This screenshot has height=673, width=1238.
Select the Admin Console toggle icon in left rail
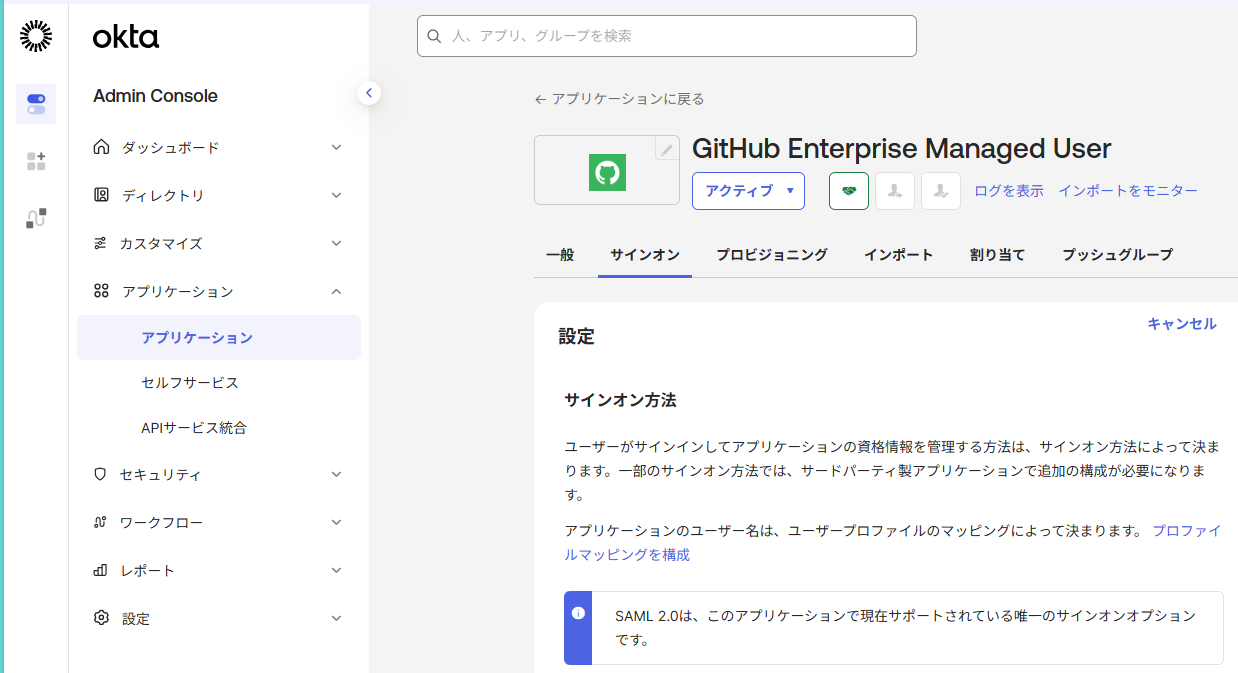pyautogui.click(x=36, y=104)
